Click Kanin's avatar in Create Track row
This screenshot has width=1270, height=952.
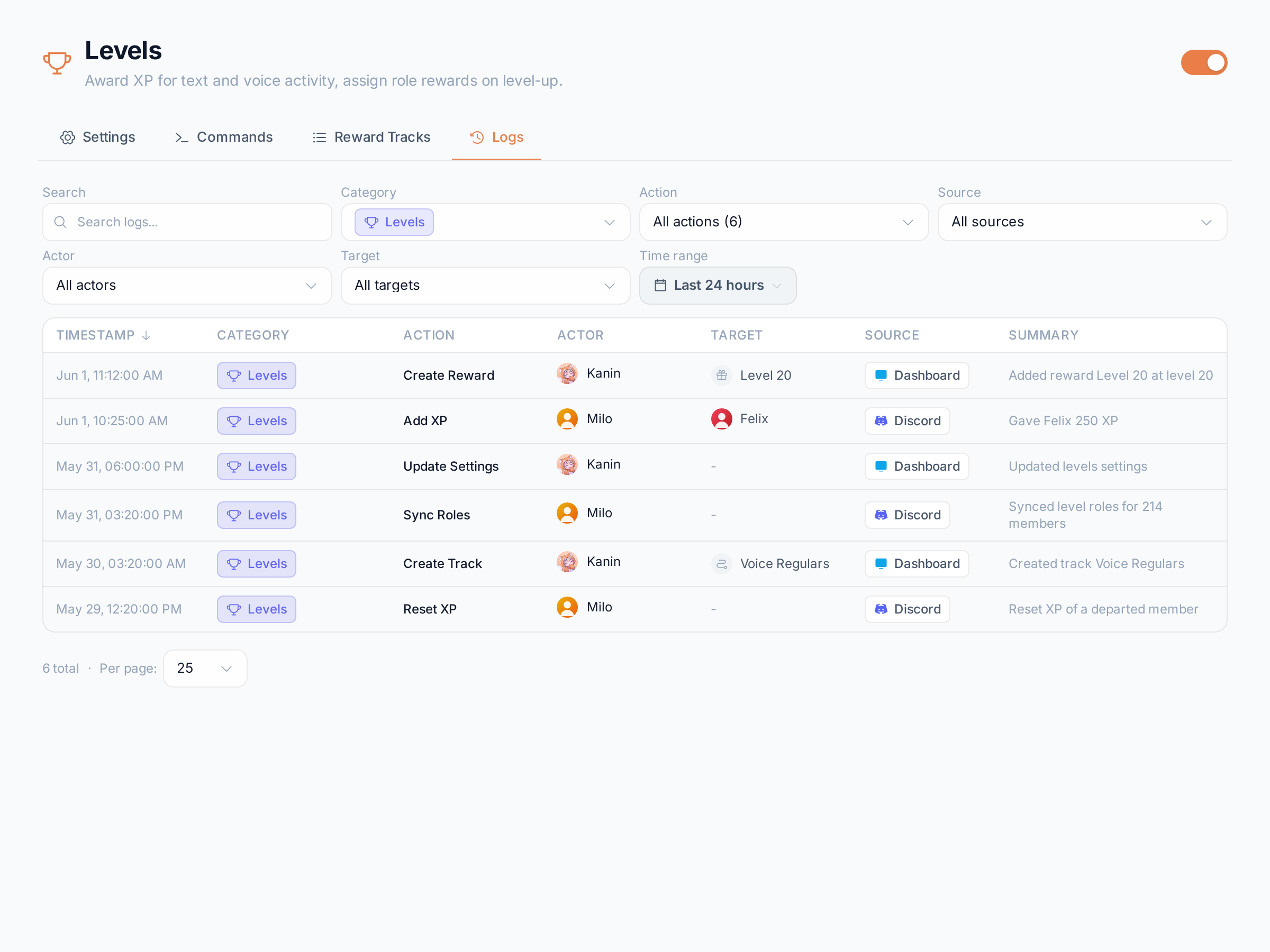567,562
